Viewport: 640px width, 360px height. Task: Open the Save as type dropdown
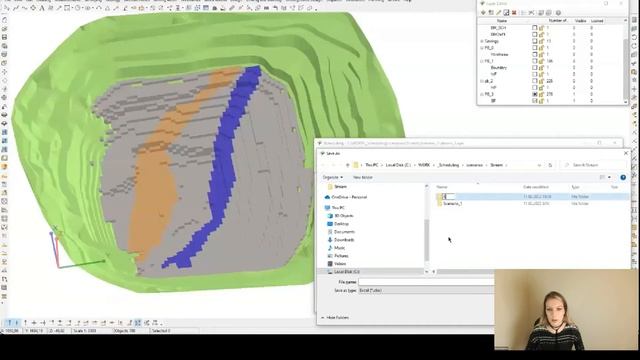point(426,290)
